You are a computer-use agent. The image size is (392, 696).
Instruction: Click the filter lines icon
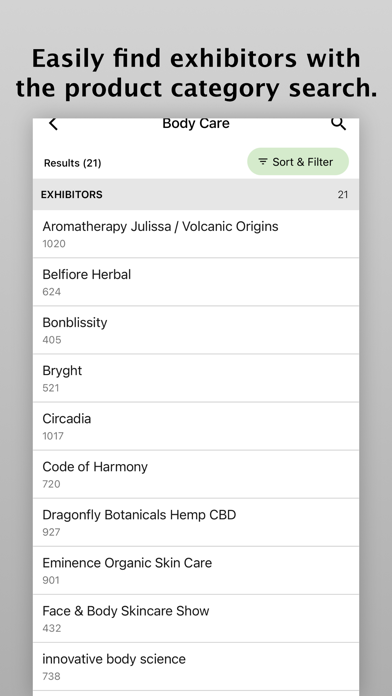pyautogui.click(x=263, y=162)
